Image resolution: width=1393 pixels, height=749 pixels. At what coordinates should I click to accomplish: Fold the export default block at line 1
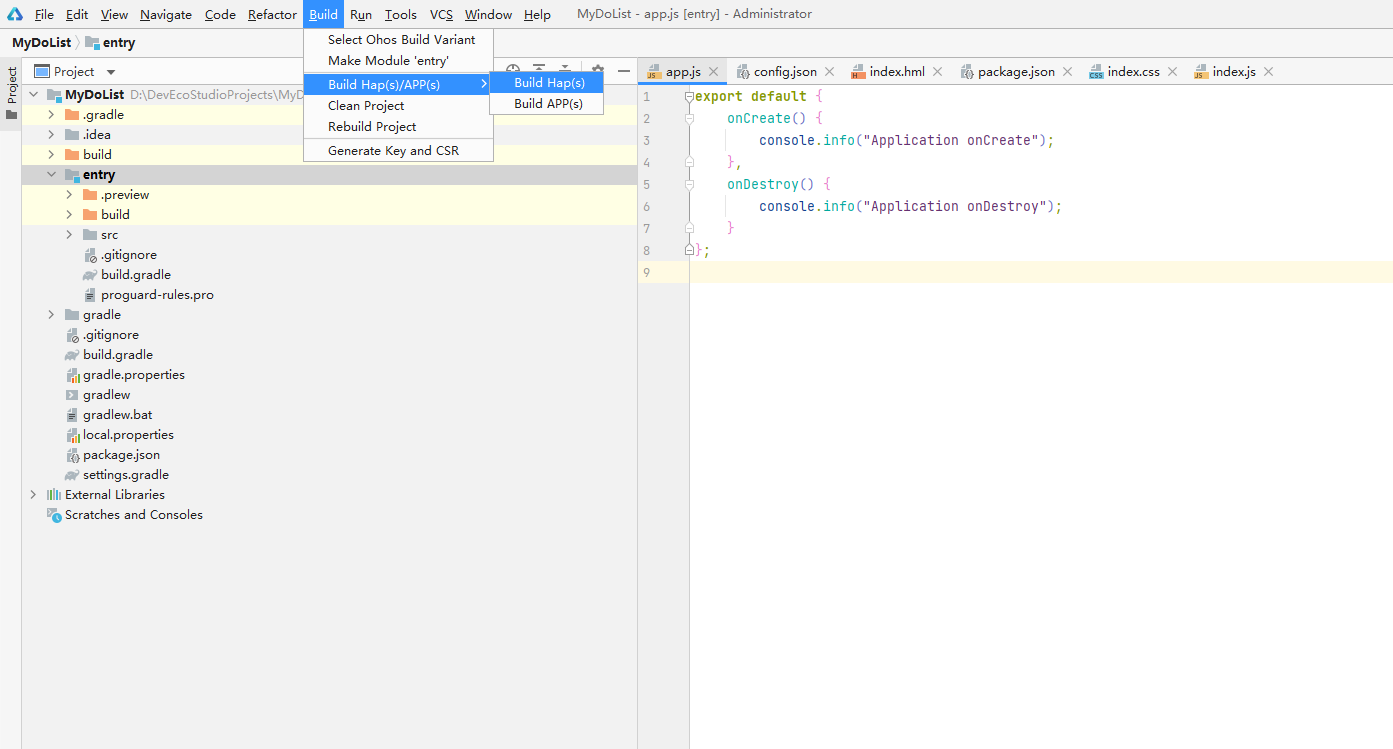coord(689,97)
